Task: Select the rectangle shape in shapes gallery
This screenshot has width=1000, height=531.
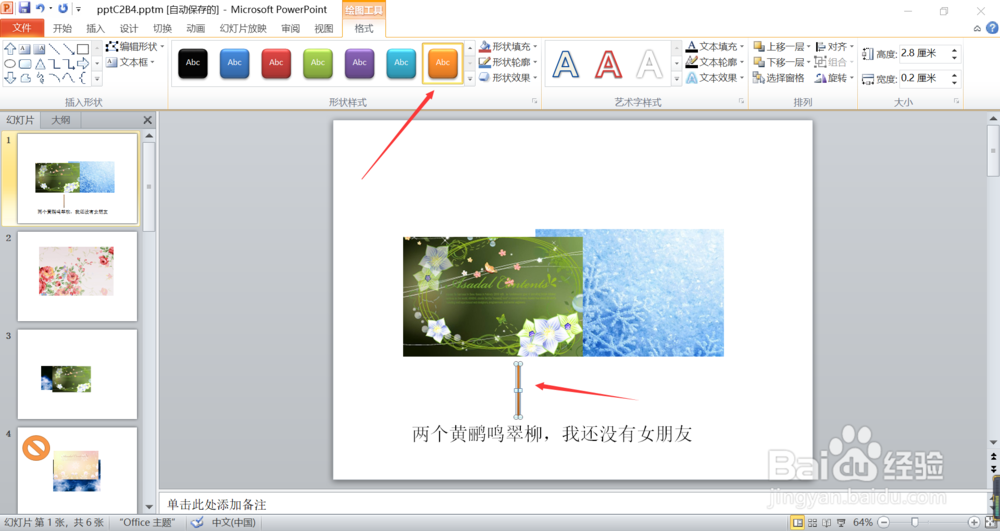Action: [x=83, y=49]
